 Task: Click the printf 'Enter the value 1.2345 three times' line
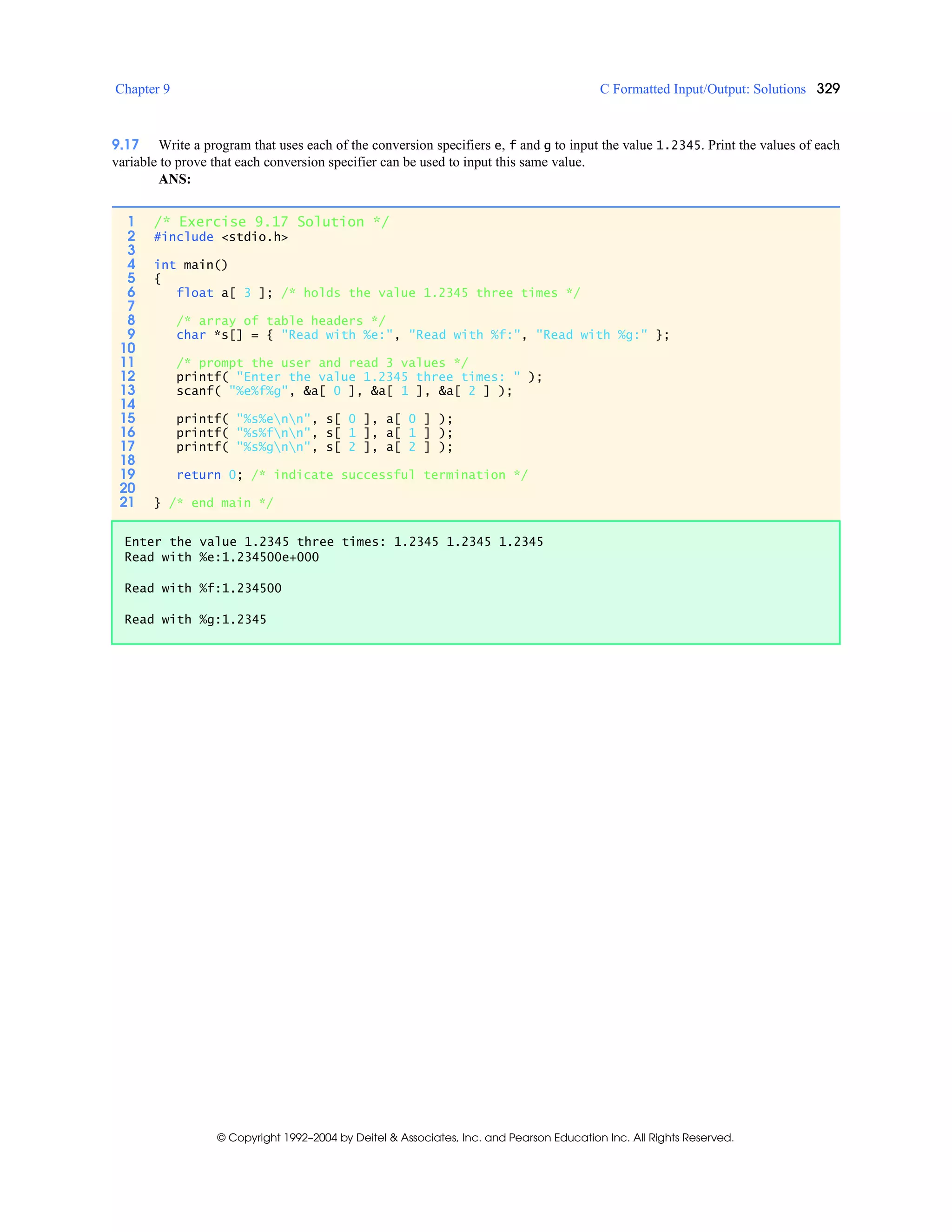[359, 377]
